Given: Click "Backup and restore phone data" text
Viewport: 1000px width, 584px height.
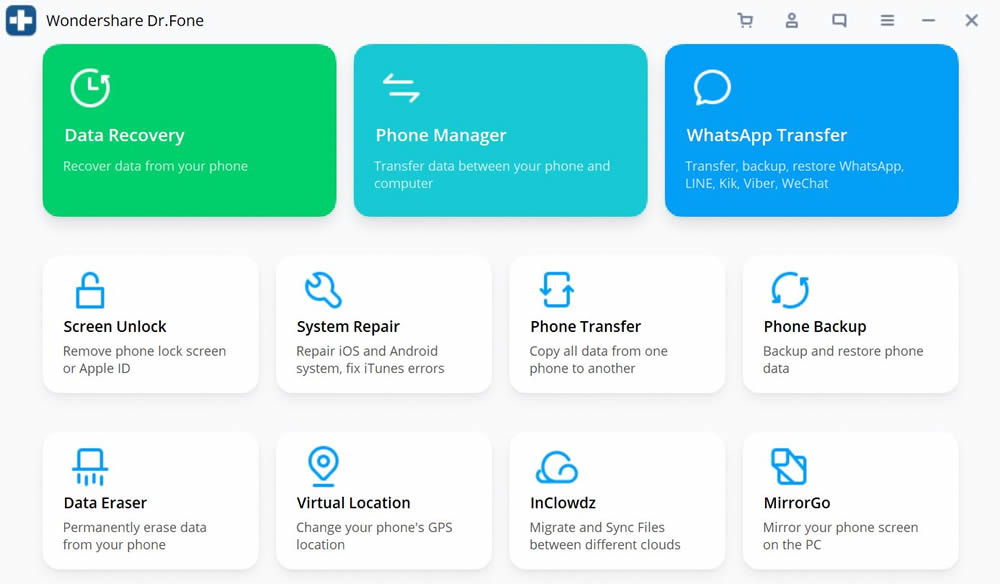Looking at the screenshot, I should 843,360.
